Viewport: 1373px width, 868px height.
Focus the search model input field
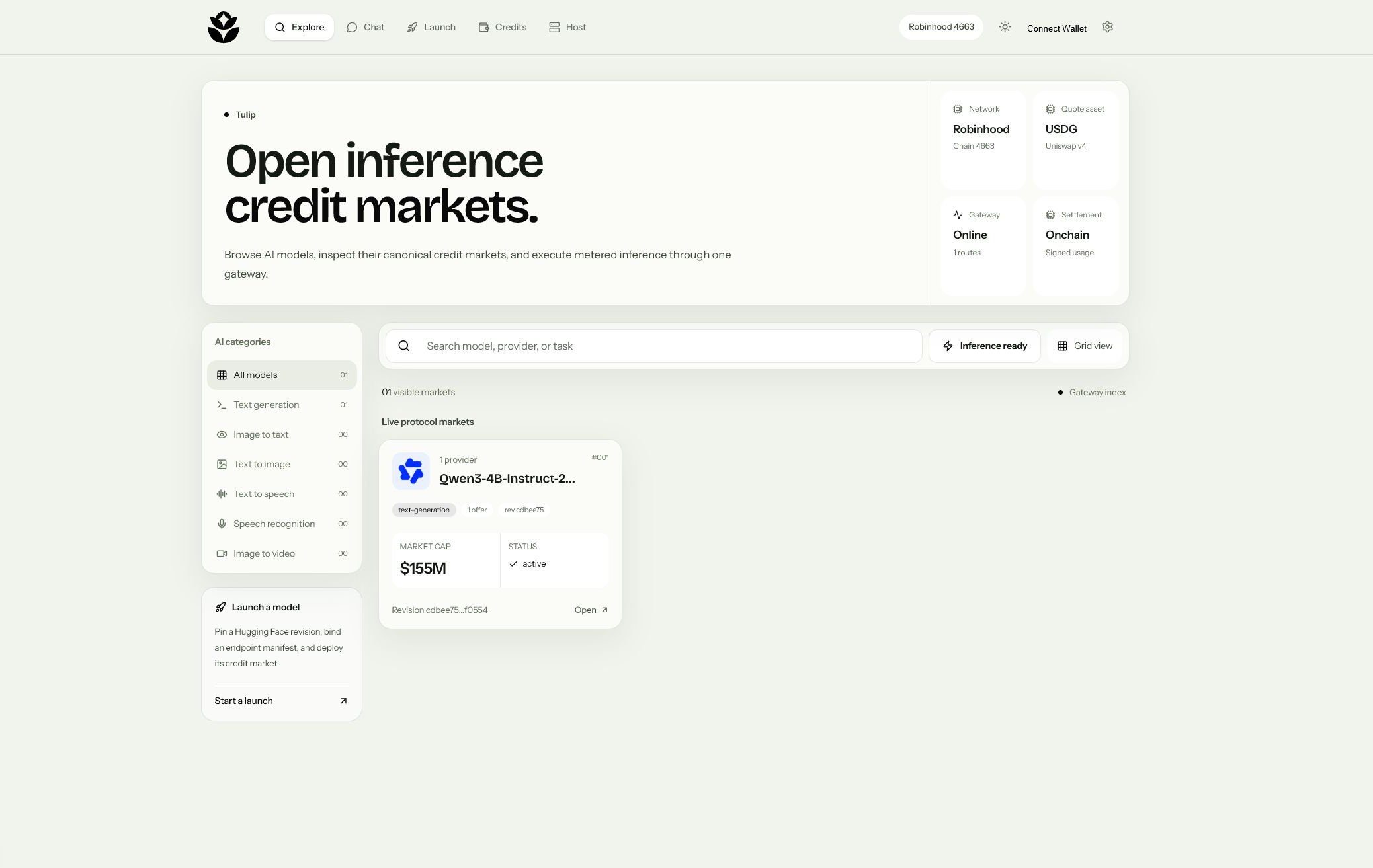(x=654, y=346)
